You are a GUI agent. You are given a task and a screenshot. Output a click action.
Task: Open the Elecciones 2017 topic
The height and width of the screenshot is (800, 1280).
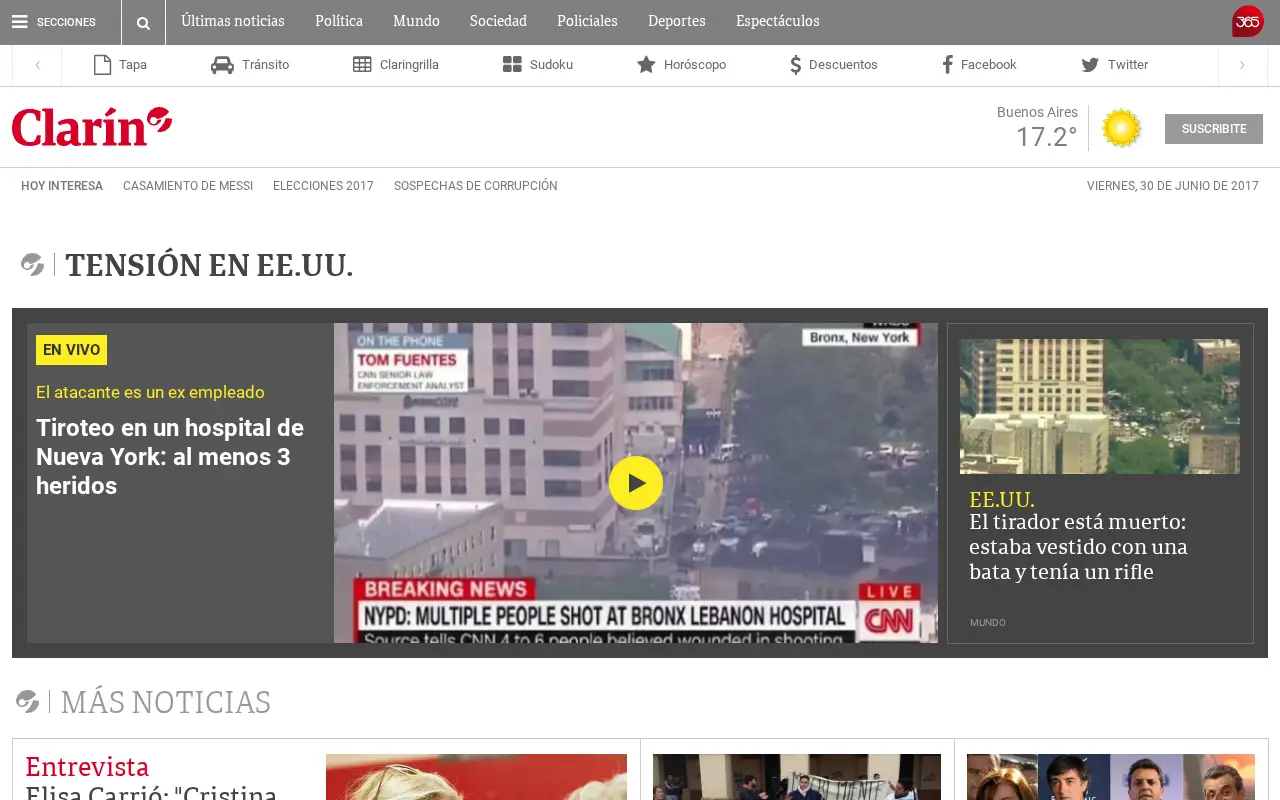[323, 186]
